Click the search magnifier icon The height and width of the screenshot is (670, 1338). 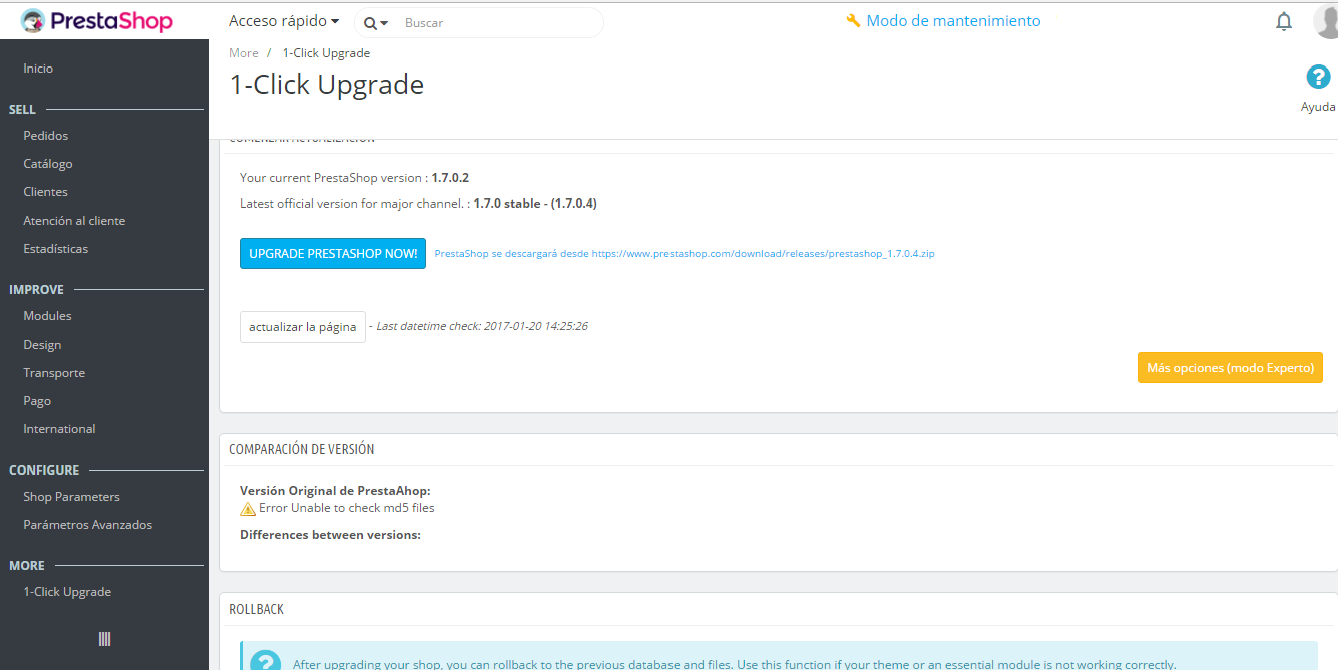(x=371, y=23)
